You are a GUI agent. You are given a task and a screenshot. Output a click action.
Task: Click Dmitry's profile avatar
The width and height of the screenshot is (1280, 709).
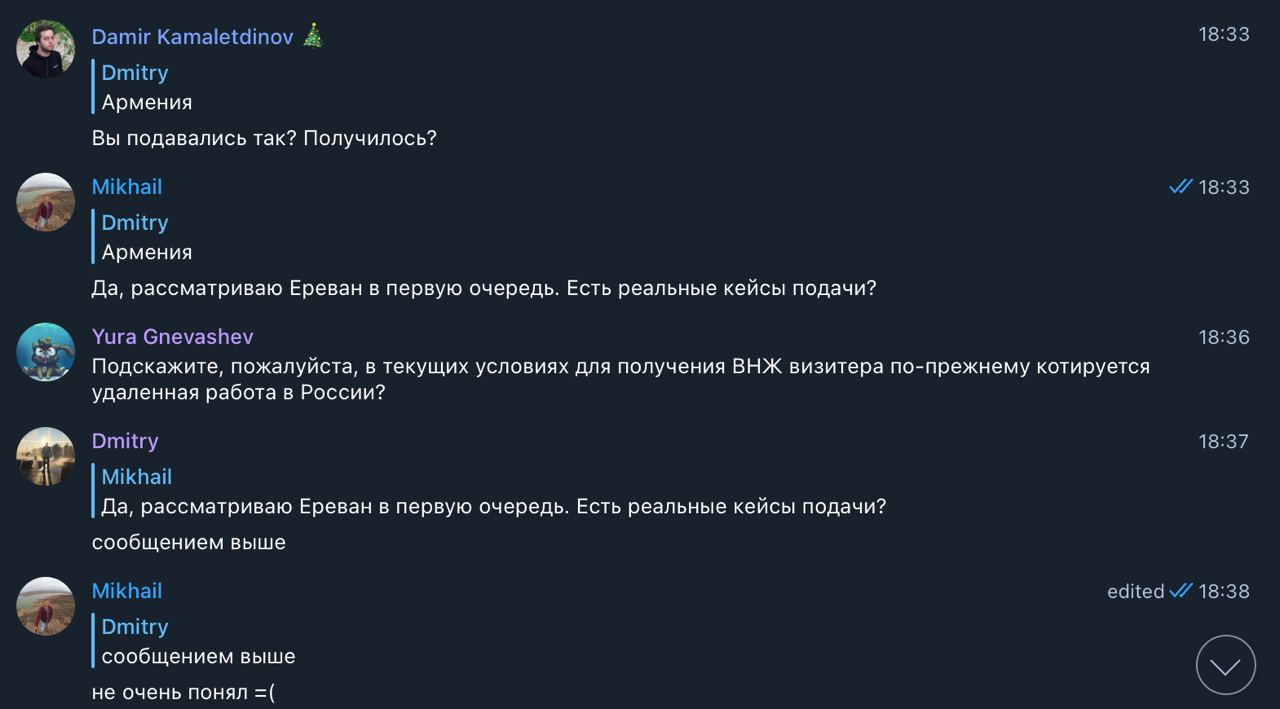(45, 456)
